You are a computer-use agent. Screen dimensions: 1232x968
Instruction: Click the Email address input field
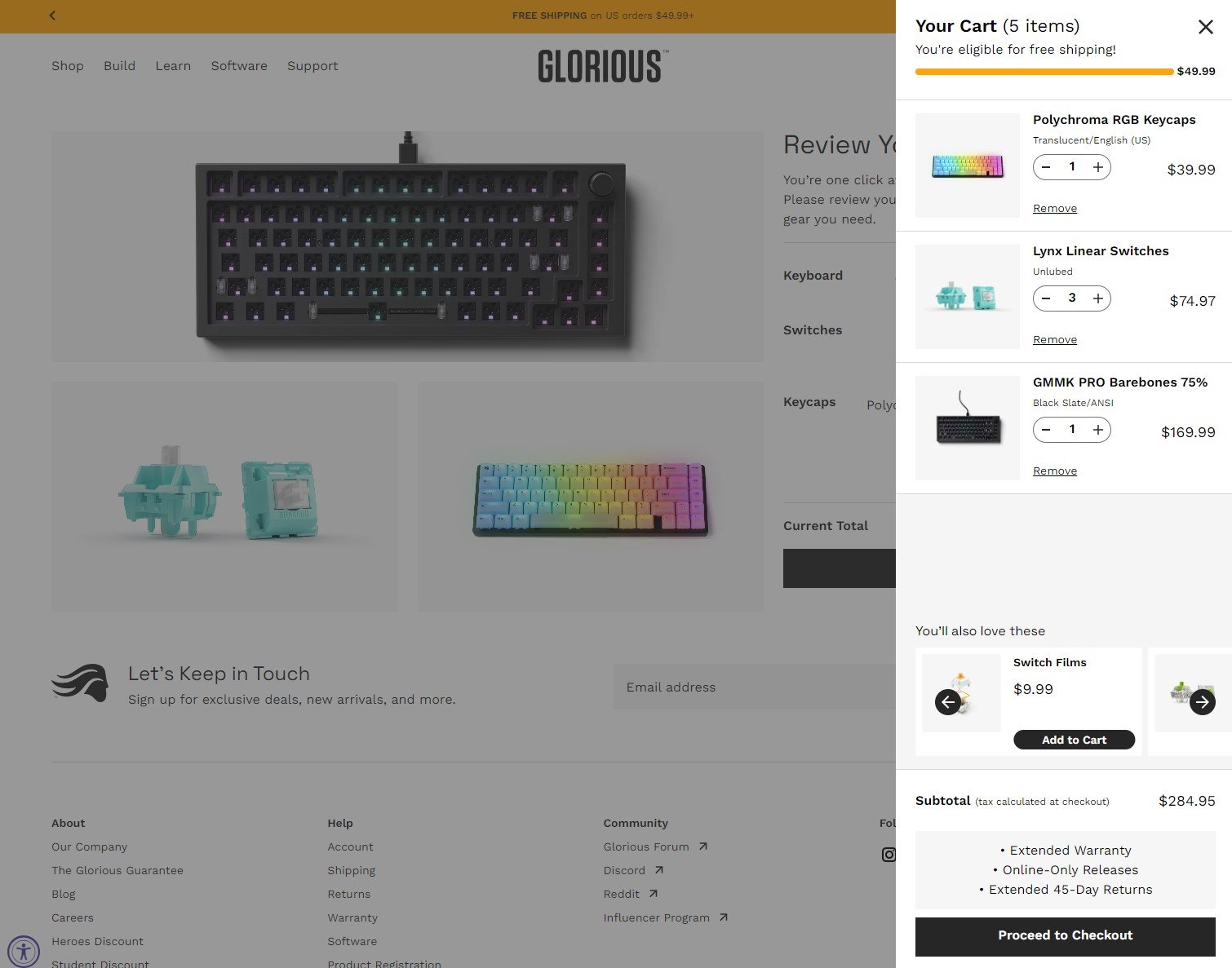[x=754, y=687]
